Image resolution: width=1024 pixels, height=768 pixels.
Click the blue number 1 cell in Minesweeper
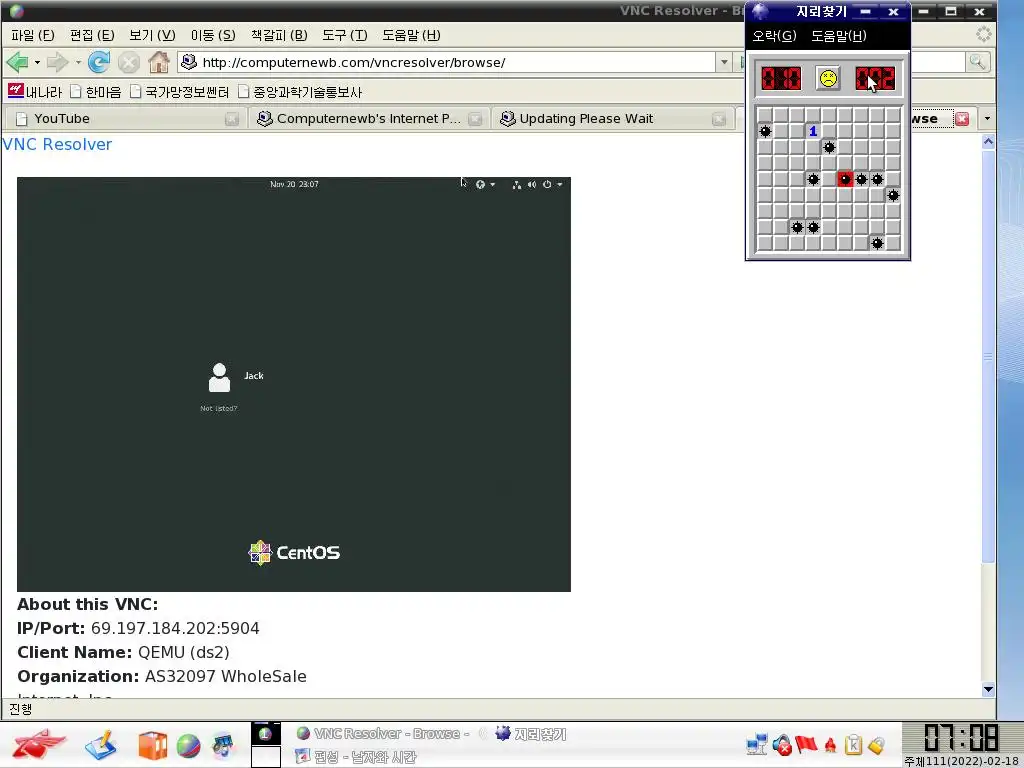pos(813,131)
